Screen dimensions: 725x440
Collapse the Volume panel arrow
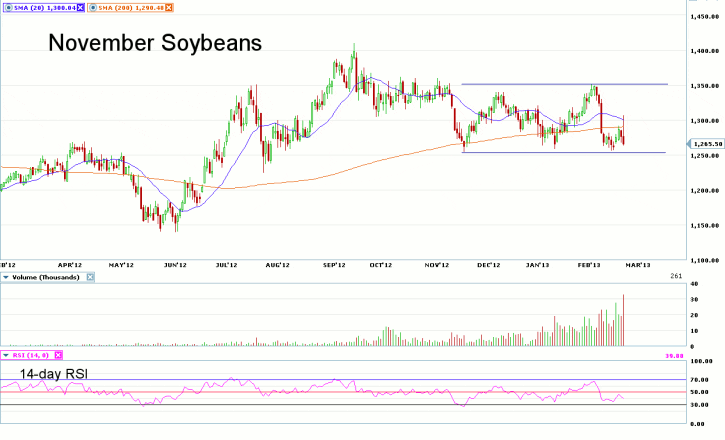(7, 276)
